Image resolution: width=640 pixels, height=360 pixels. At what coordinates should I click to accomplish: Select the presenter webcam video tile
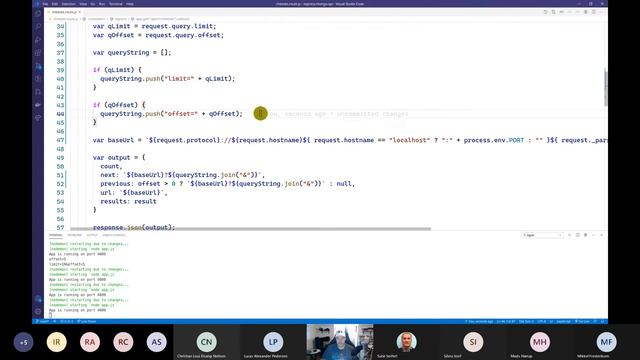(340, 342)
